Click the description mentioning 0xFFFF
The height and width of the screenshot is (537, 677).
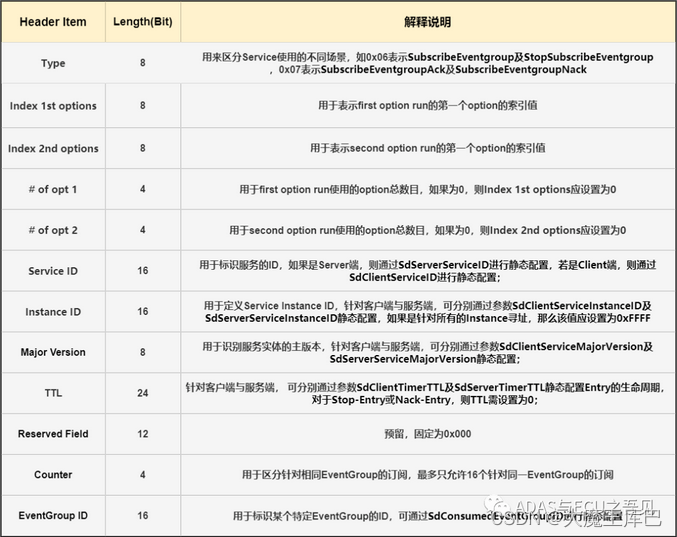point(427,312)
